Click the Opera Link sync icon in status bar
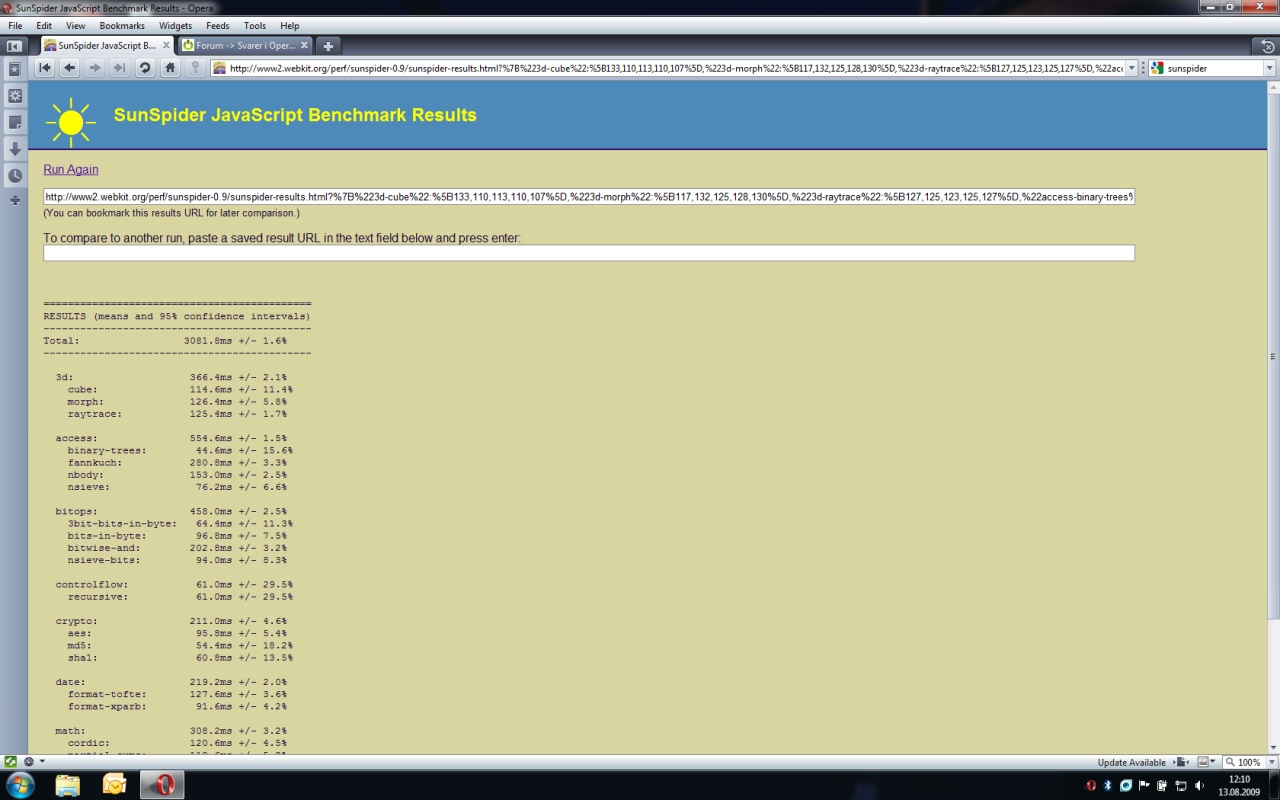 [x=10, y=761]
